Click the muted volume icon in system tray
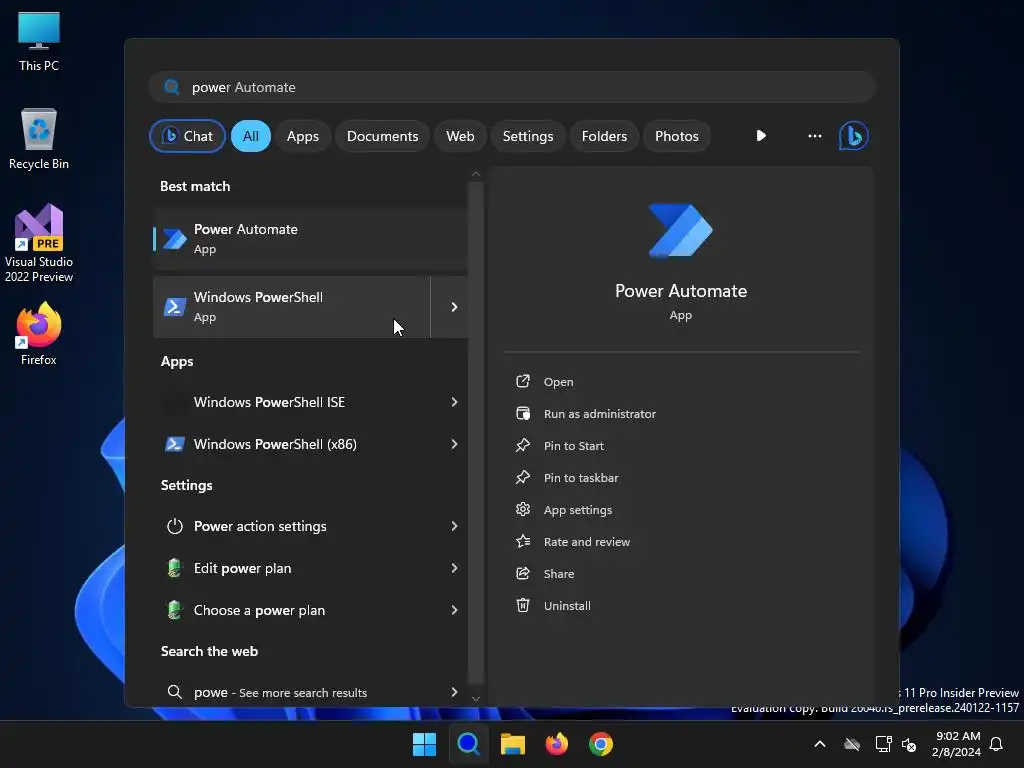 tap(908, 744)
